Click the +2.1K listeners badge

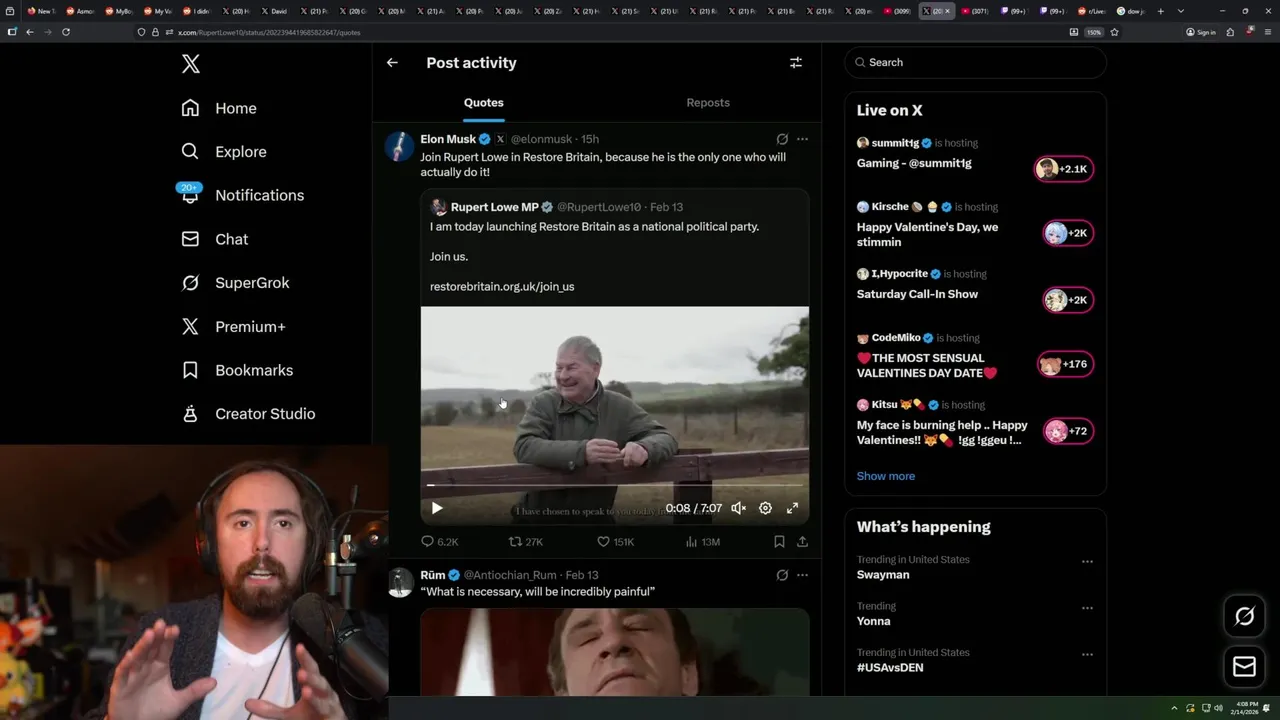tap(1064, 169)
